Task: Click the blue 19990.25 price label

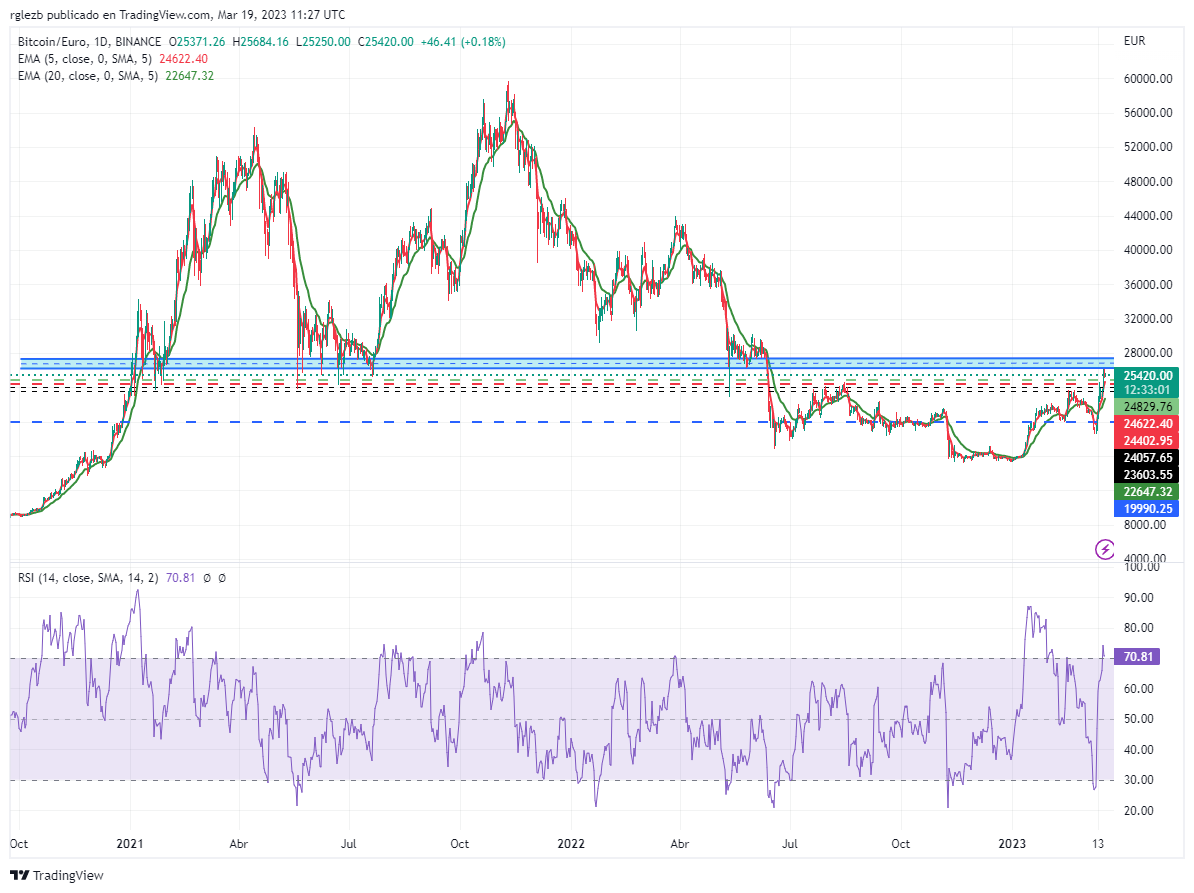Action: (x=1147, y=509)
